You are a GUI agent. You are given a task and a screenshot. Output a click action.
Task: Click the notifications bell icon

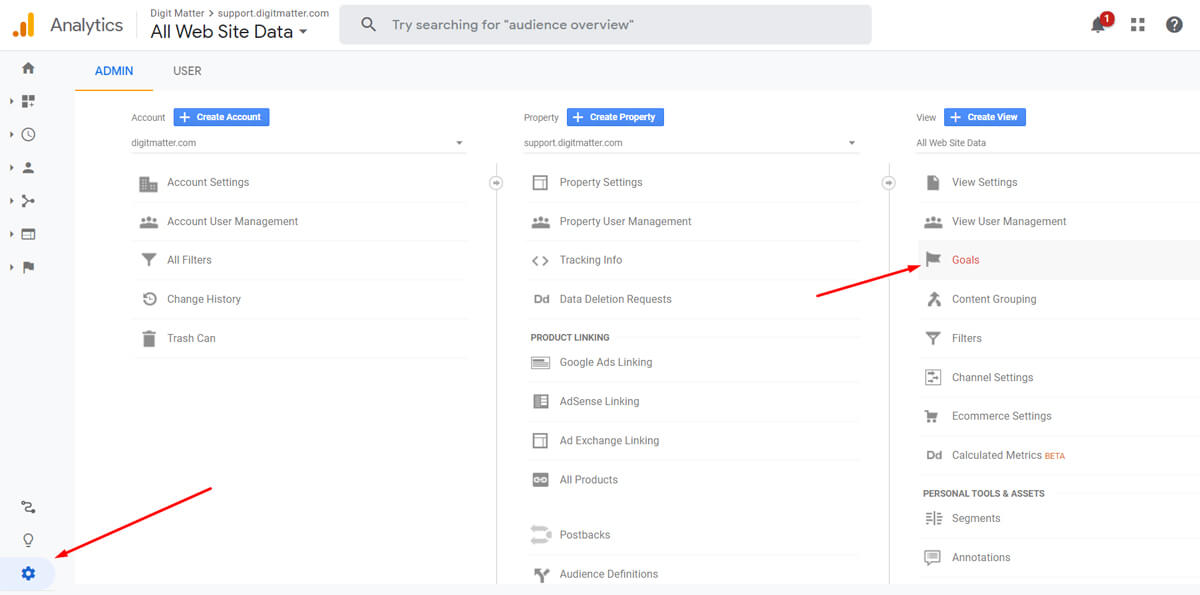1098,25
